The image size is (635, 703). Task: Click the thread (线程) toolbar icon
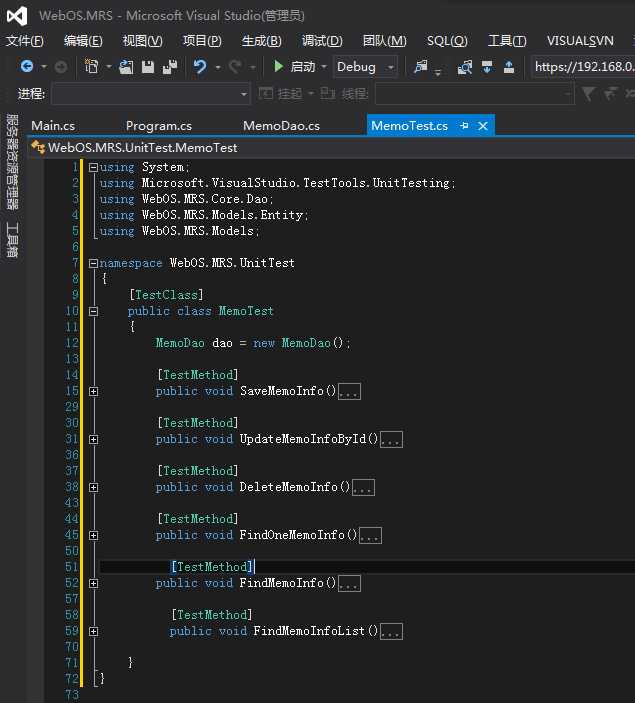tap(327, 94)
